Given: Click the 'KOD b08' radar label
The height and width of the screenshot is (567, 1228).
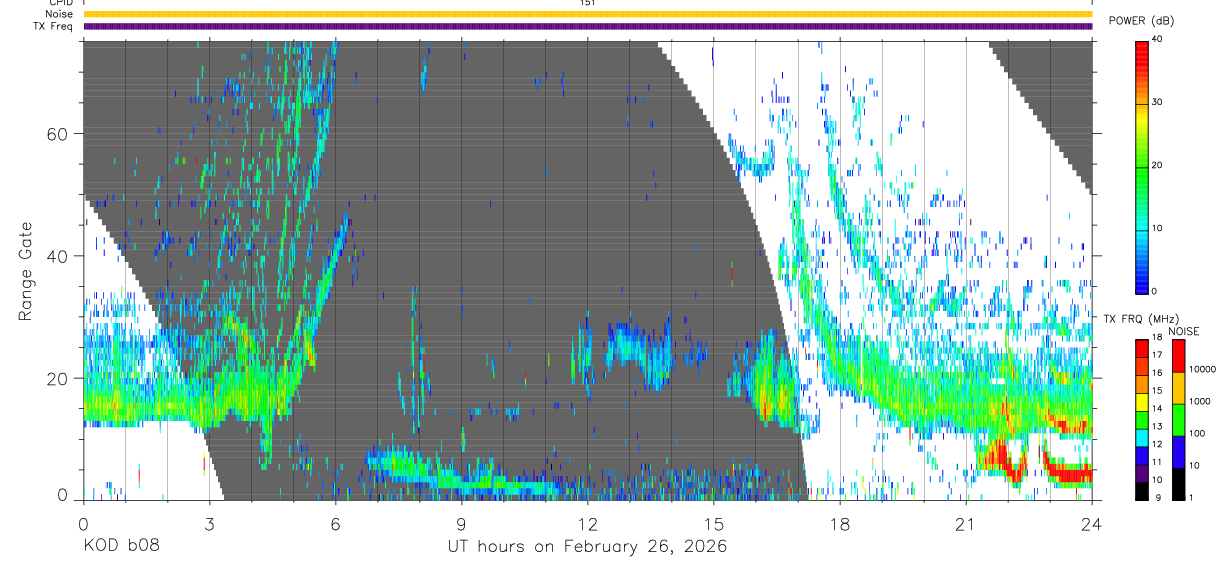Looking at the screenshot, I should (120, 547).
